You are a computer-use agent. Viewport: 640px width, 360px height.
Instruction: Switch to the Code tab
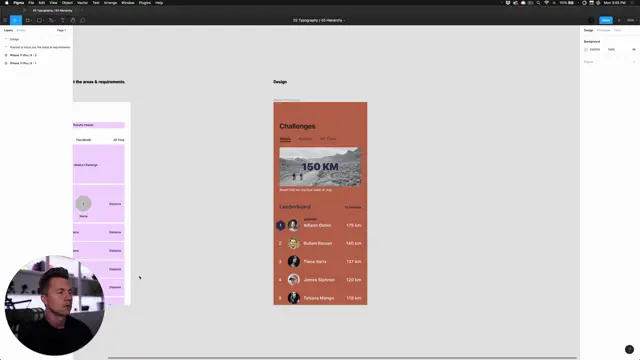tap(618, 30)
